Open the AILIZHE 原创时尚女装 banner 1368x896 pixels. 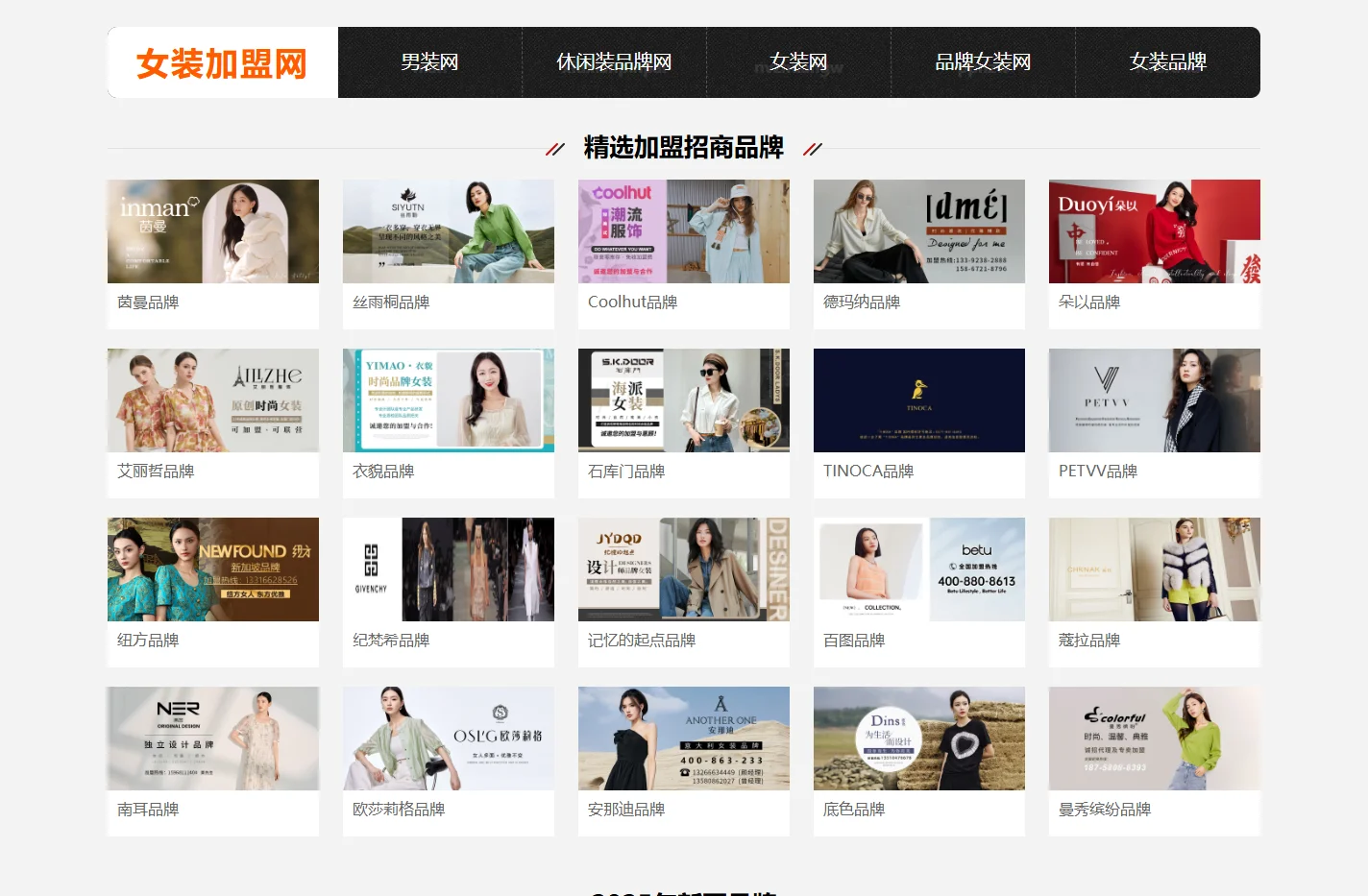tap(213, 400)
